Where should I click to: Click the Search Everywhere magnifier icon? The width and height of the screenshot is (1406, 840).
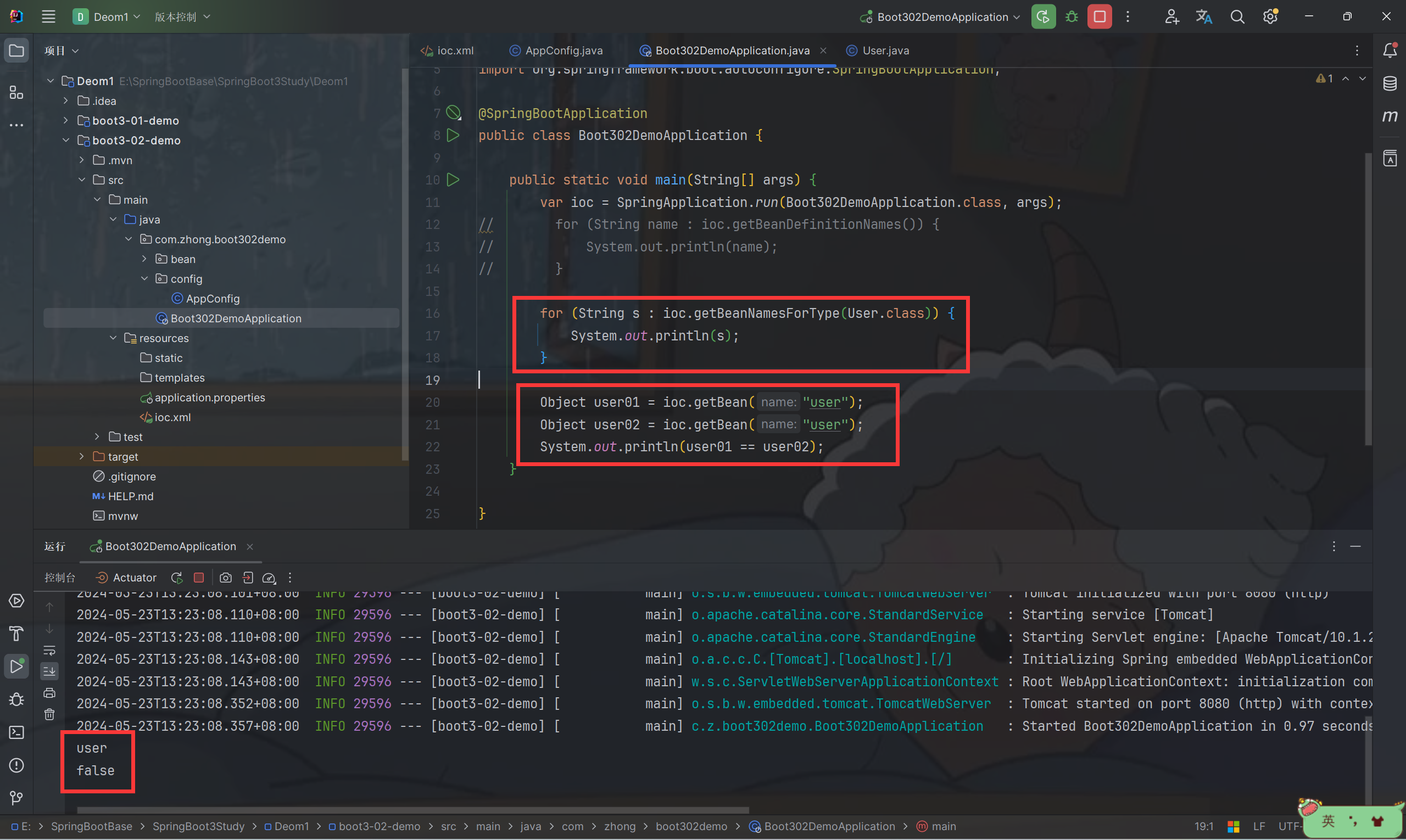click(1237, 17)
